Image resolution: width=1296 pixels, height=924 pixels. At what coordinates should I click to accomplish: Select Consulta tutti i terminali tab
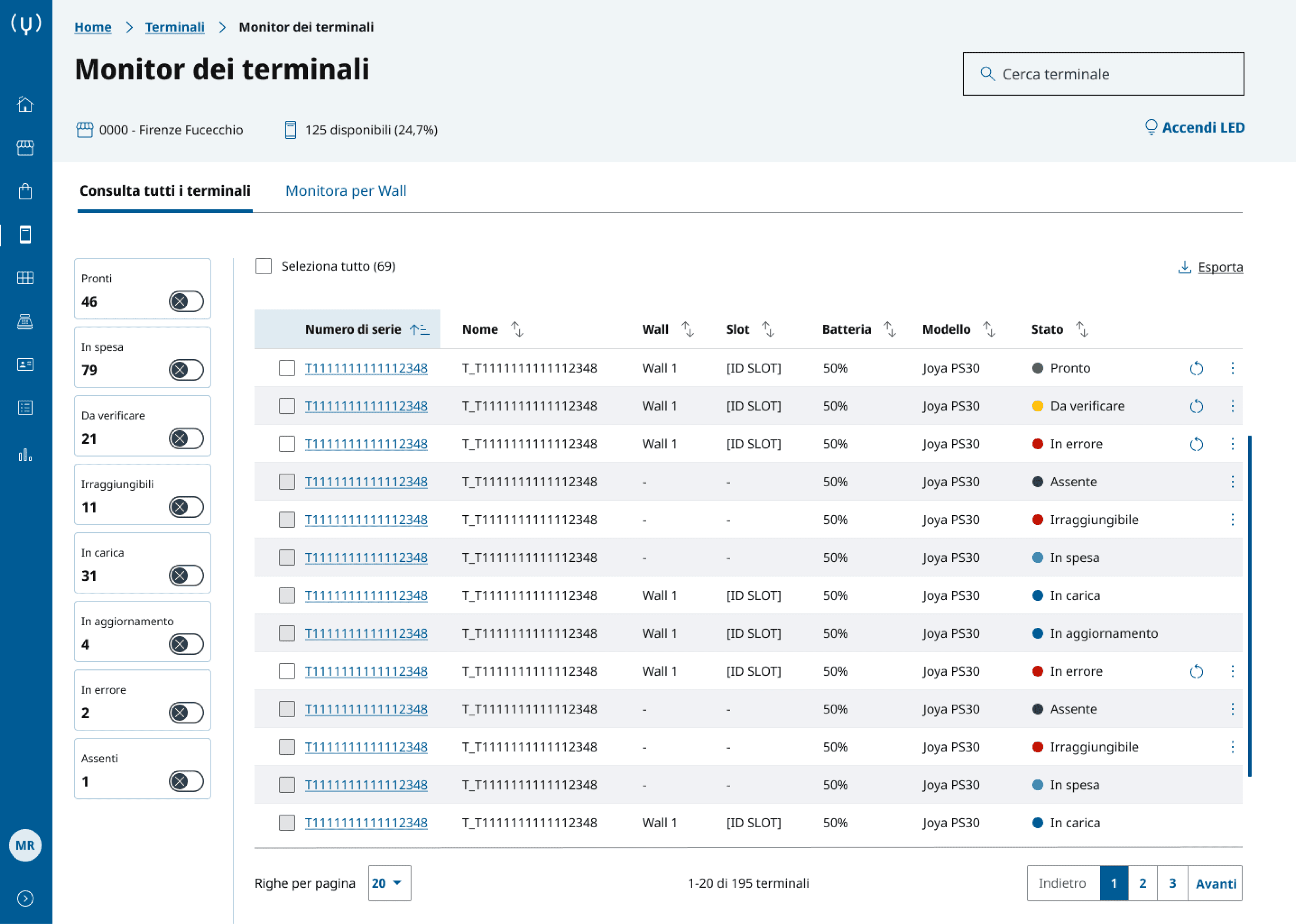[x=165, y=191]
